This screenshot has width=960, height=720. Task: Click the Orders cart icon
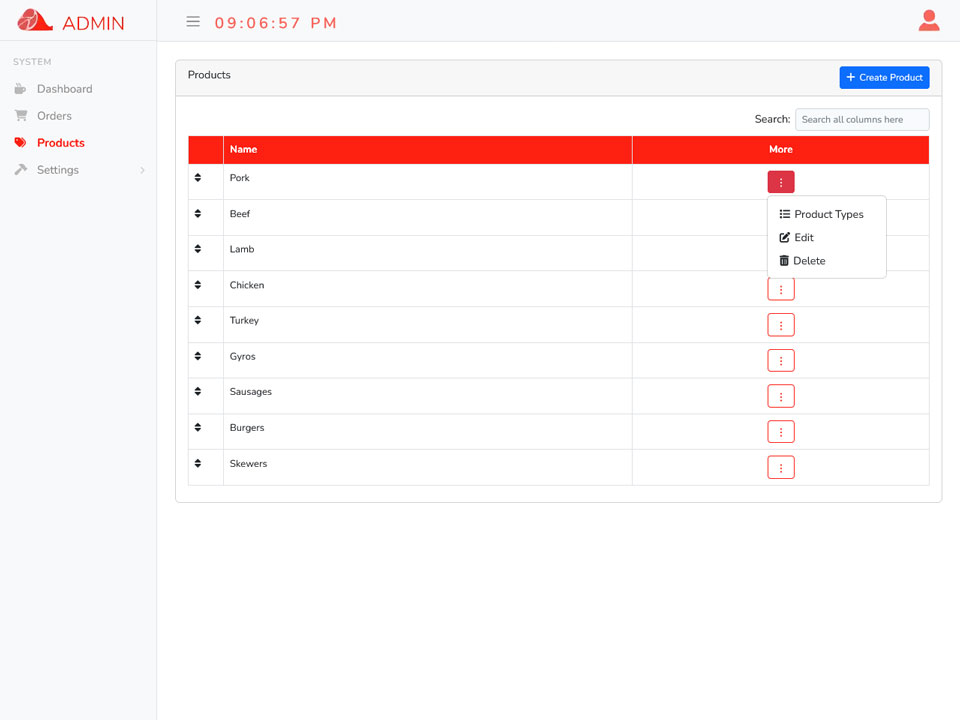[21, 115]
